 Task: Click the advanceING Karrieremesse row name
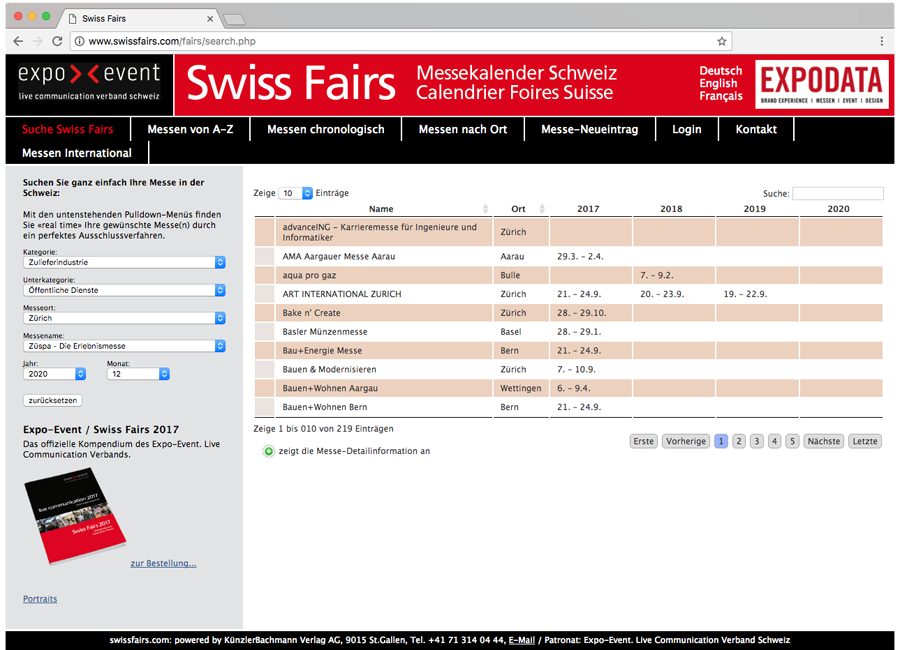pyautogui.click(x=379, y=232)
